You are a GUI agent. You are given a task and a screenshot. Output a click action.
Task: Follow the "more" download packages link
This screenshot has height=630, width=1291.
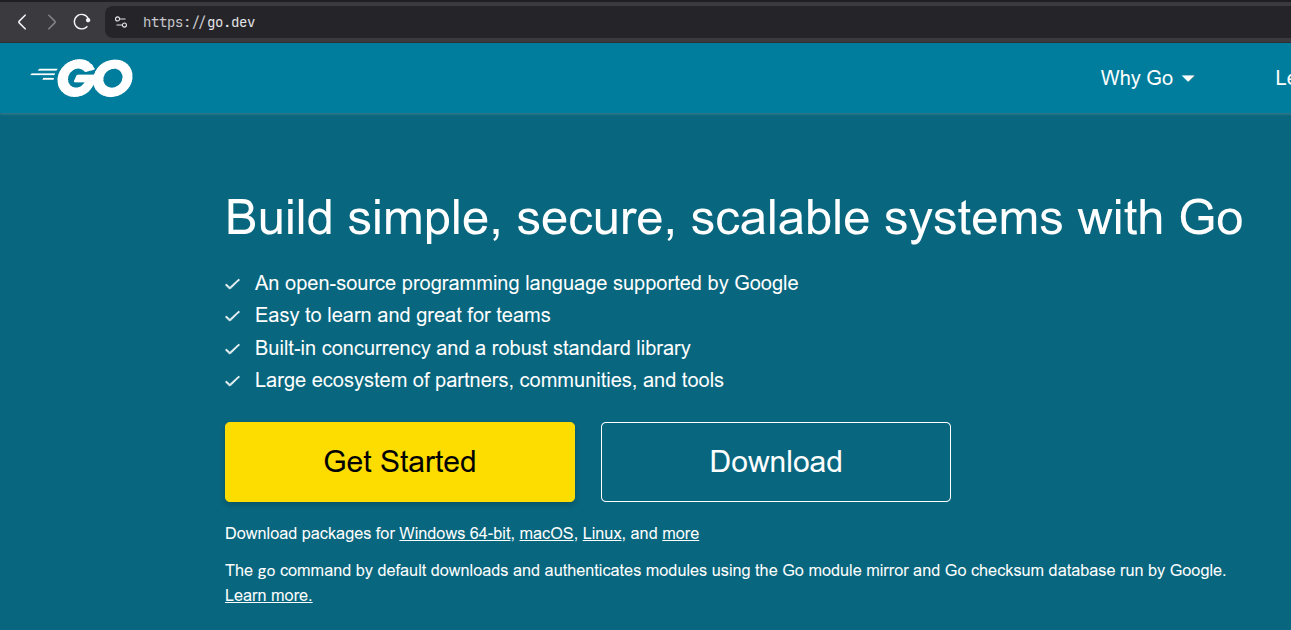point(680,533)
